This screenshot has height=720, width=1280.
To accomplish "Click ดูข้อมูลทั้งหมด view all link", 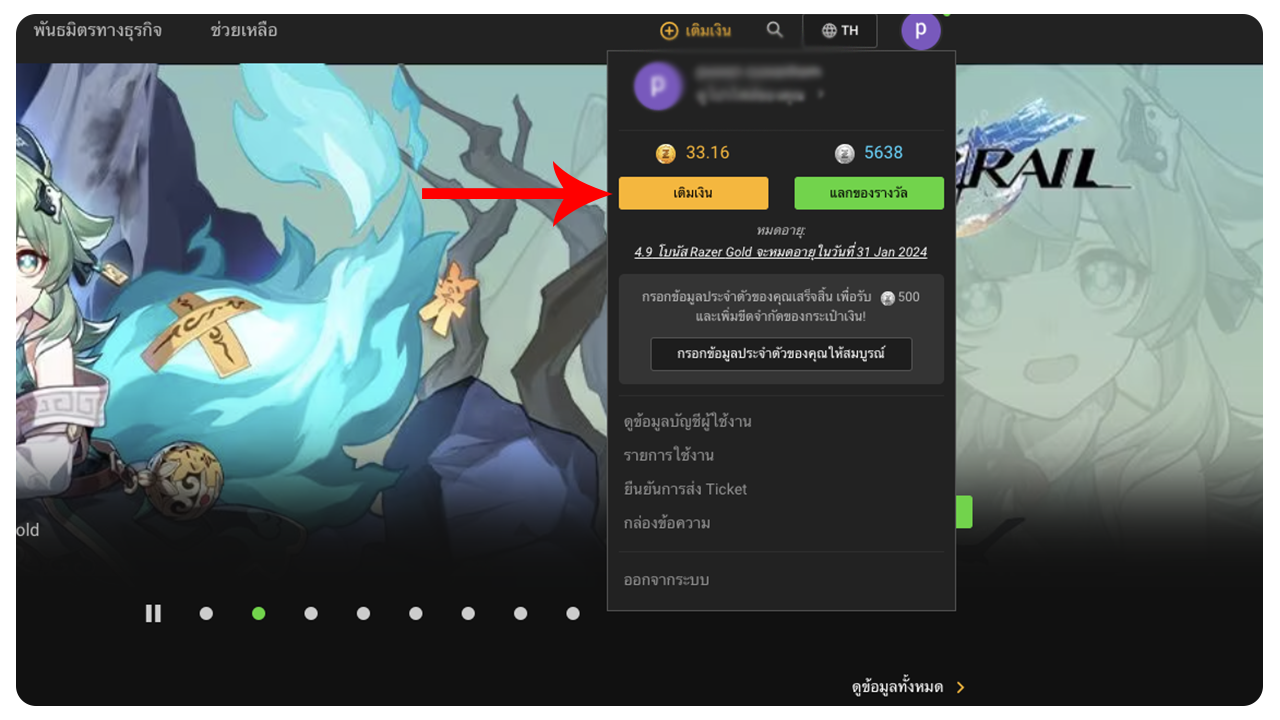I will (897, 687).
